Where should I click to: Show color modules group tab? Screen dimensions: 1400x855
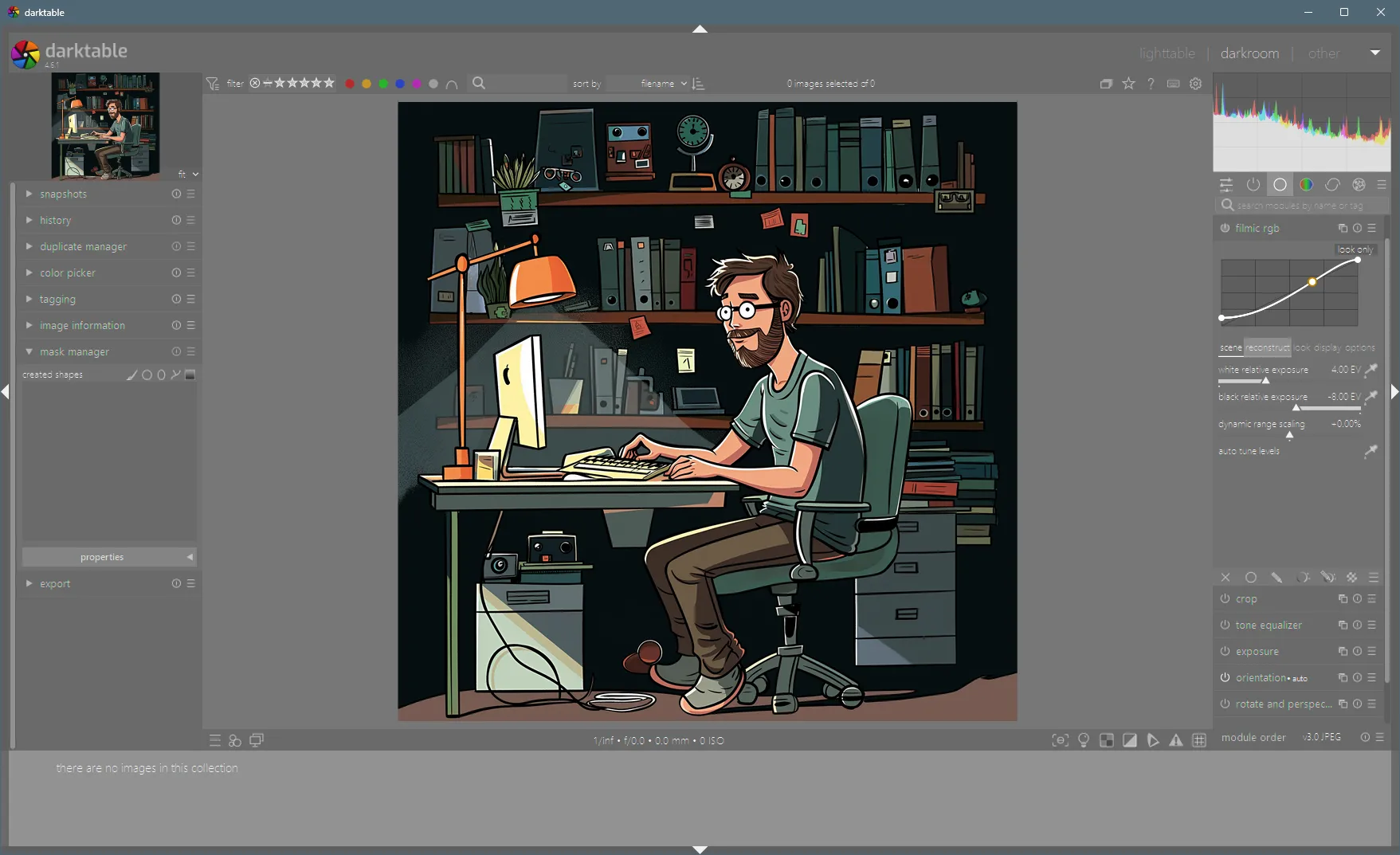[1306, 185]
